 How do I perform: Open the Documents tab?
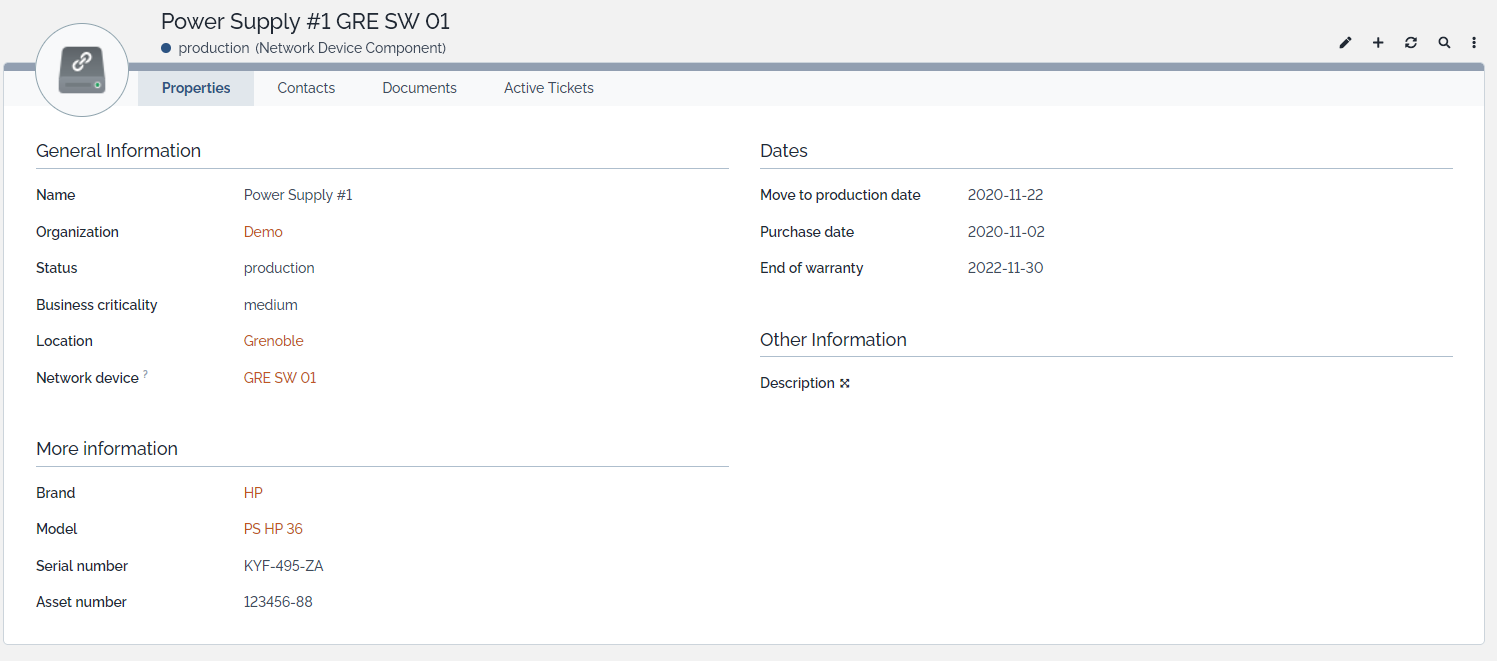[419, 88]
